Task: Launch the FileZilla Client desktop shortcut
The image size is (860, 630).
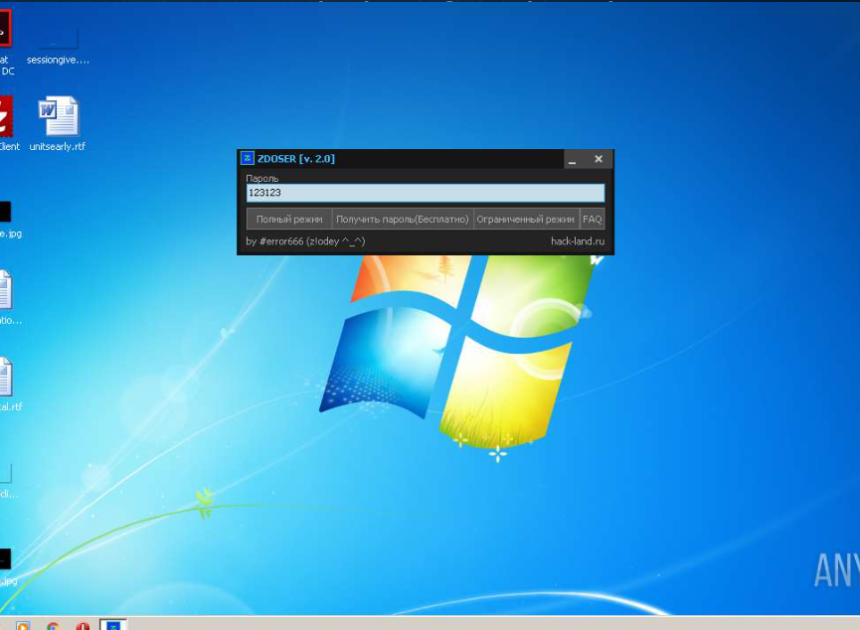Action: 5,117
